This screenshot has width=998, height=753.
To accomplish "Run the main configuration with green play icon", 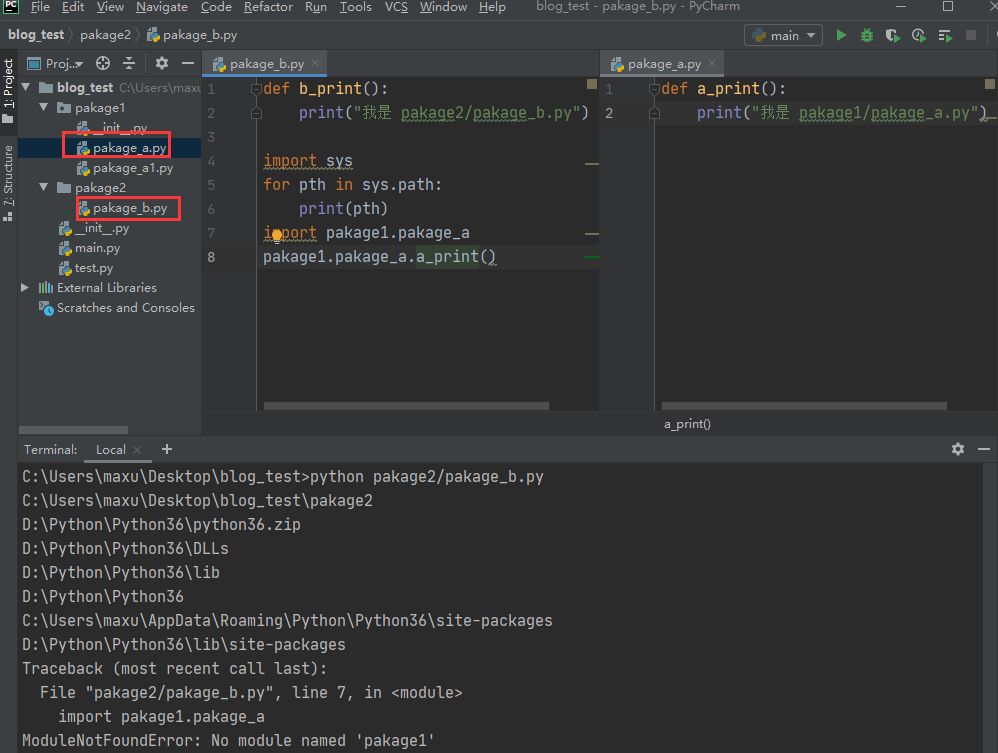I will [x=841, y=35].
